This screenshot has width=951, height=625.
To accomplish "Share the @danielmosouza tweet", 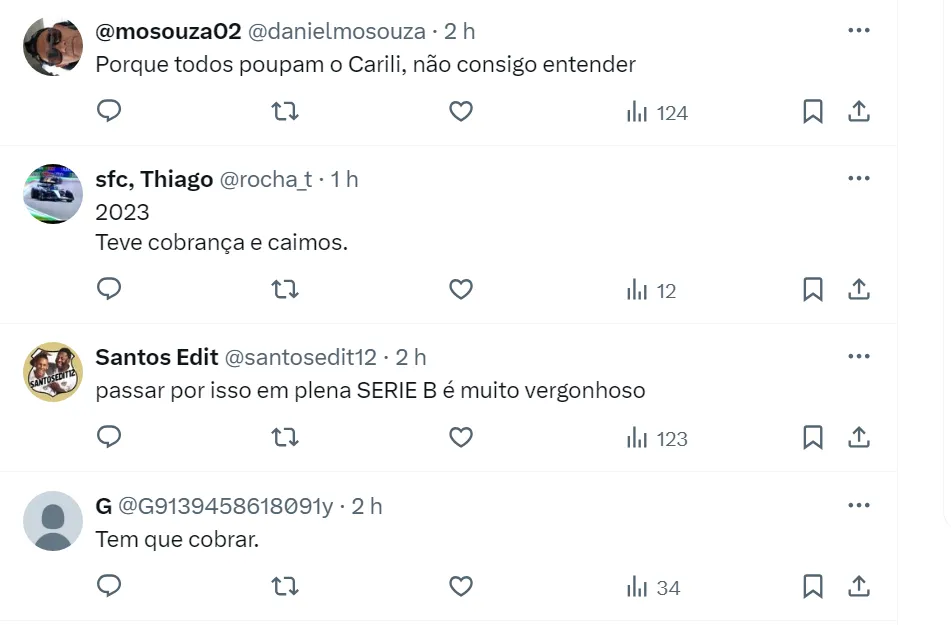I will (858, 112).
